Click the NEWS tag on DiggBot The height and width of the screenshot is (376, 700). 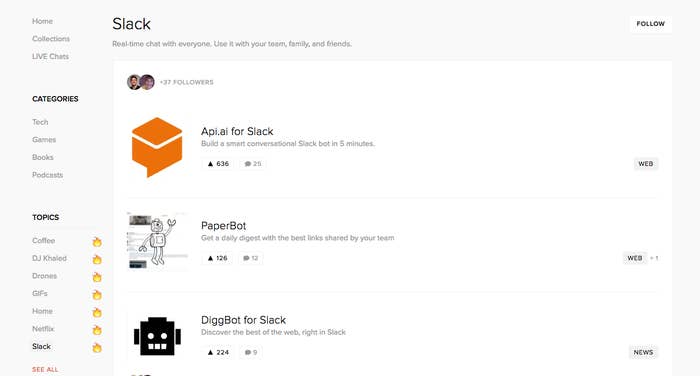(643, 352)
